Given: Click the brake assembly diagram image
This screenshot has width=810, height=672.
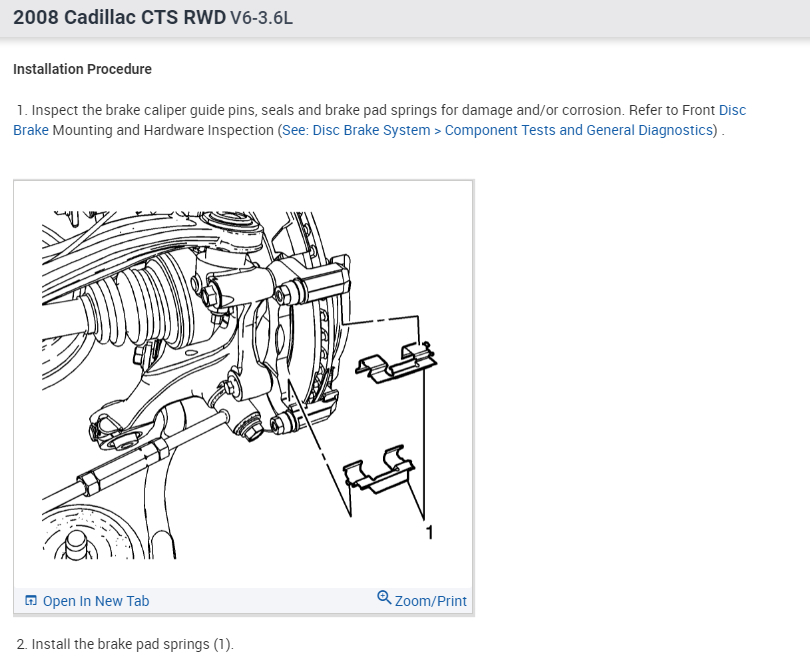Looking at the screenshot, I should pos(243,385).
